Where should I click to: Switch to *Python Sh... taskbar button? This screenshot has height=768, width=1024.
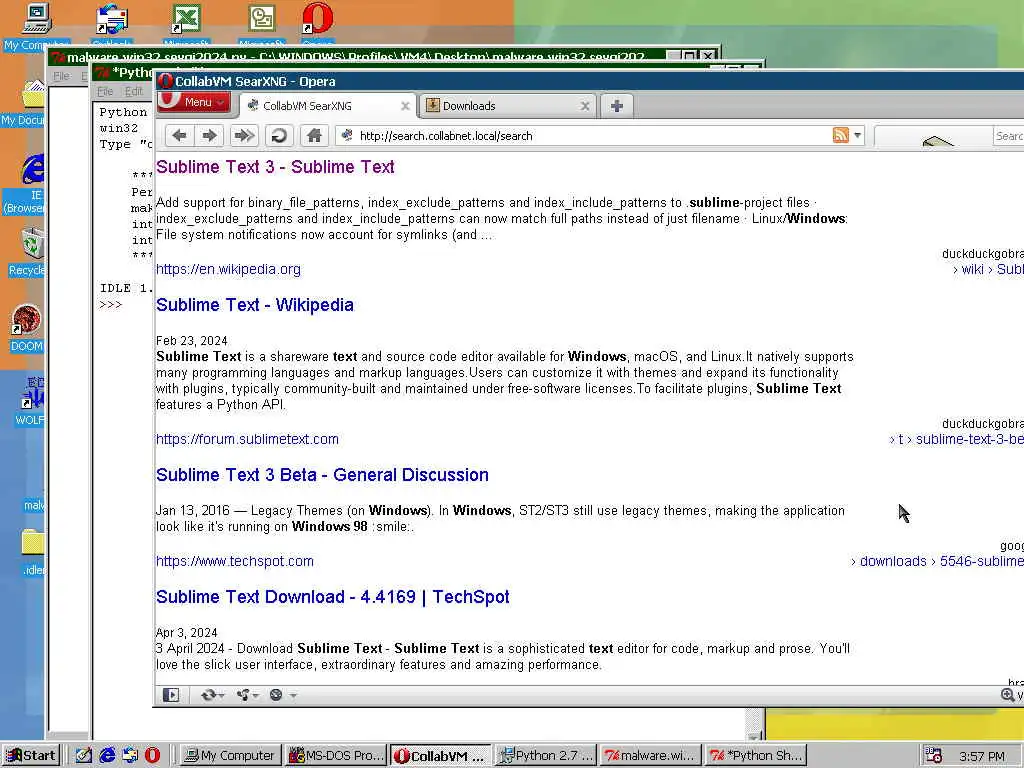pos(756,756)
